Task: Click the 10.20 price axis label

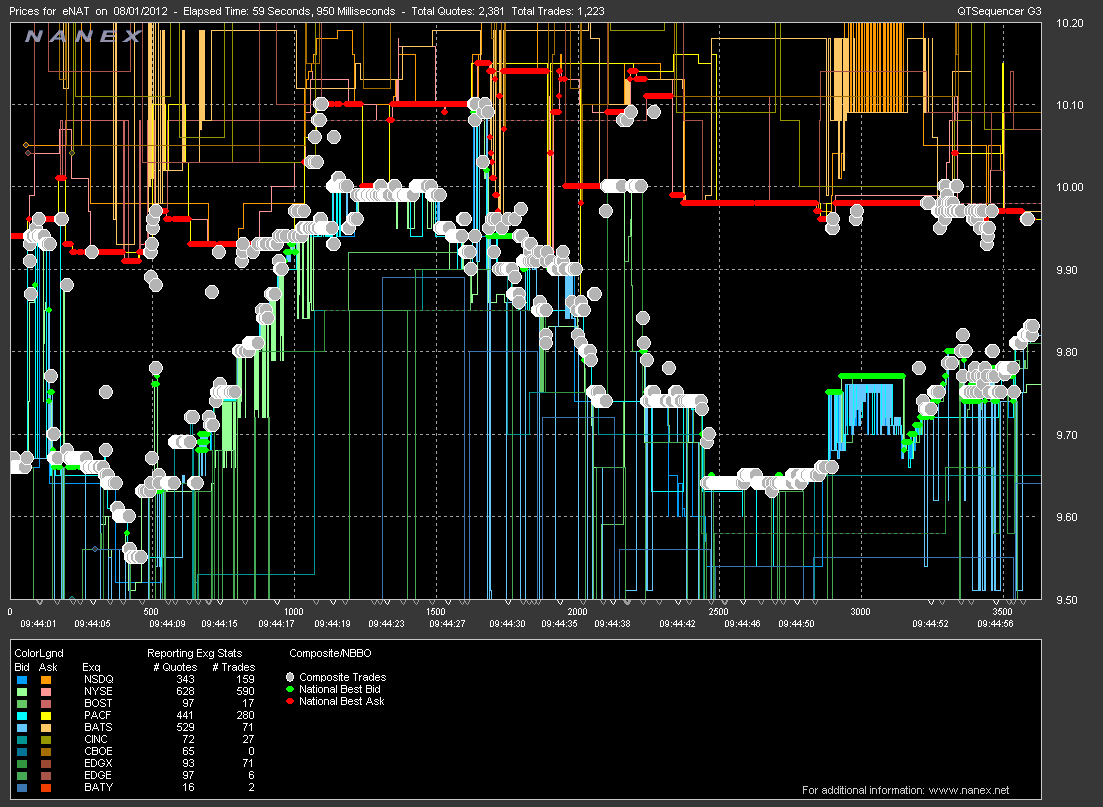Action: point(1069,23)
